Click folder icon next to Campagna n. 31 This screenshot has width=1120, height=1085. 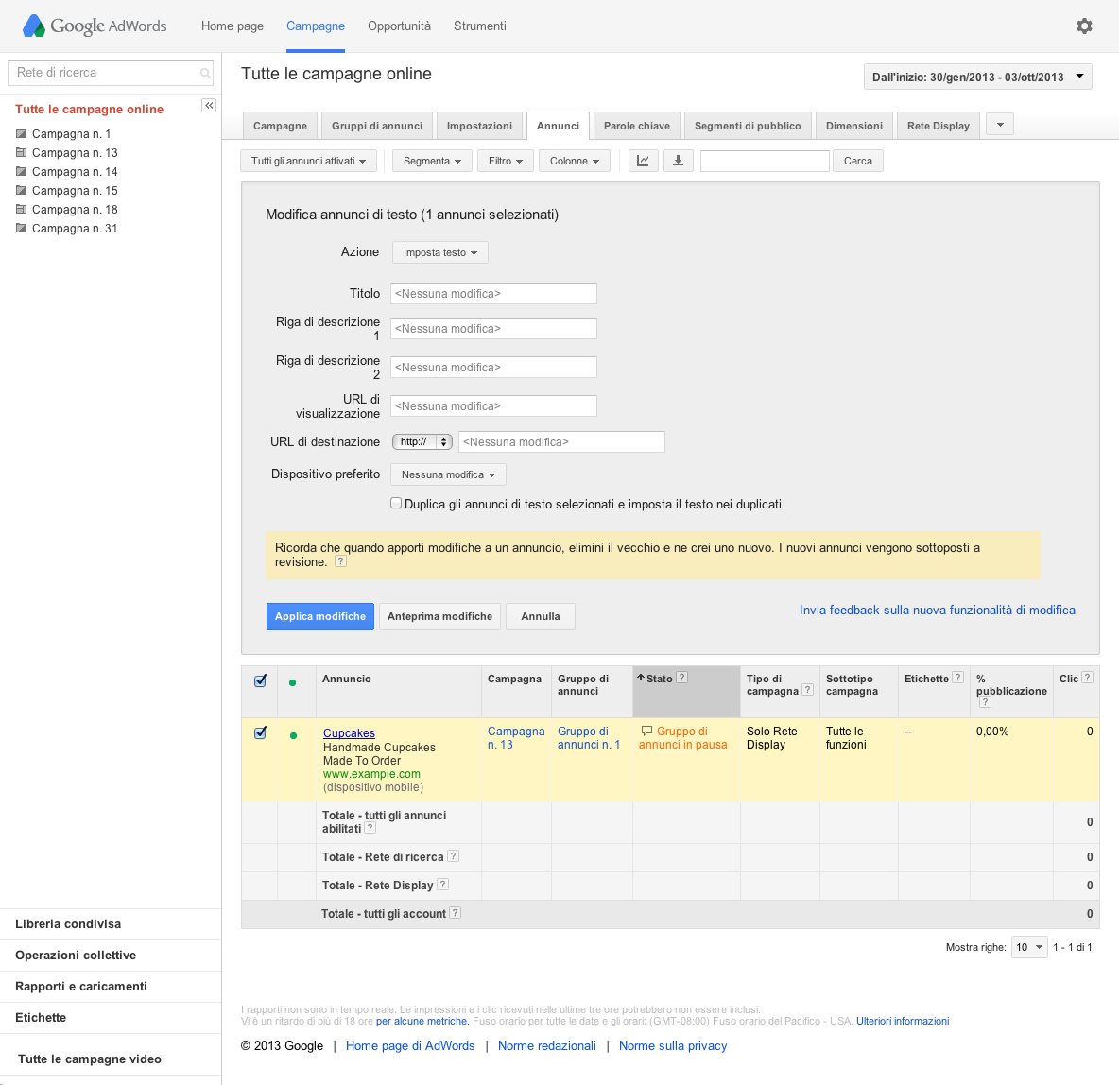click(x=22, y=228)
